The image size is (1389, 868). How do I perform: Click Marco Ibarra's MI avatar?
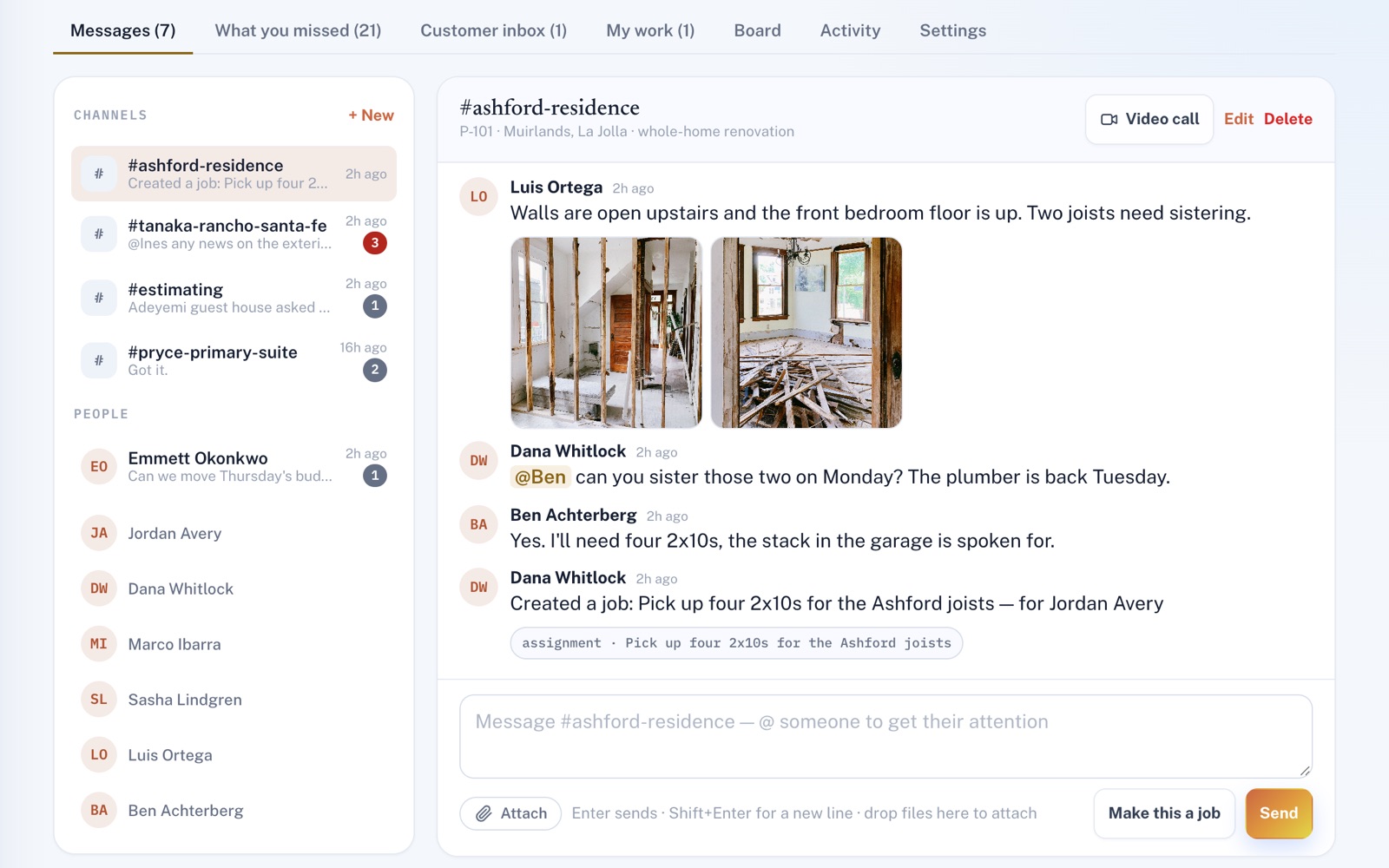pyautogui.click(x=99, y=644)
